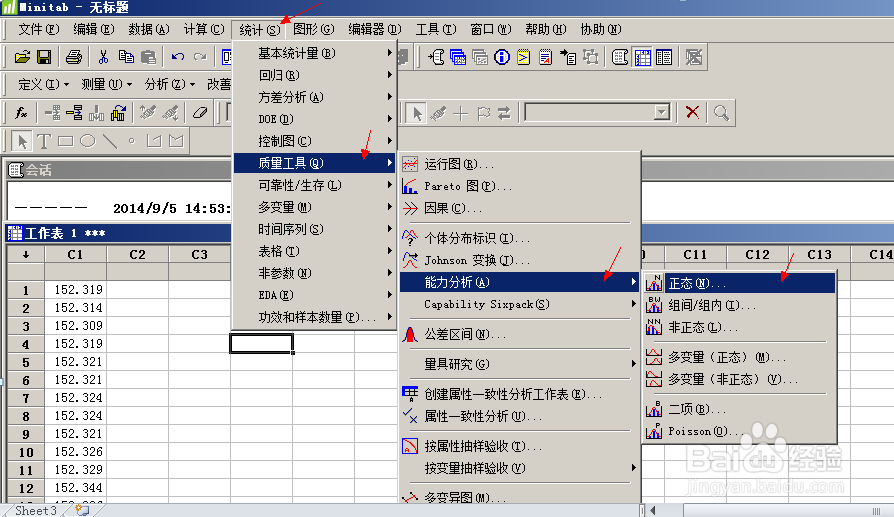The height and width of the screenshot is (517, 894).
Task: Click the Cut scissors icon
Action: click(x=103, y=57)
